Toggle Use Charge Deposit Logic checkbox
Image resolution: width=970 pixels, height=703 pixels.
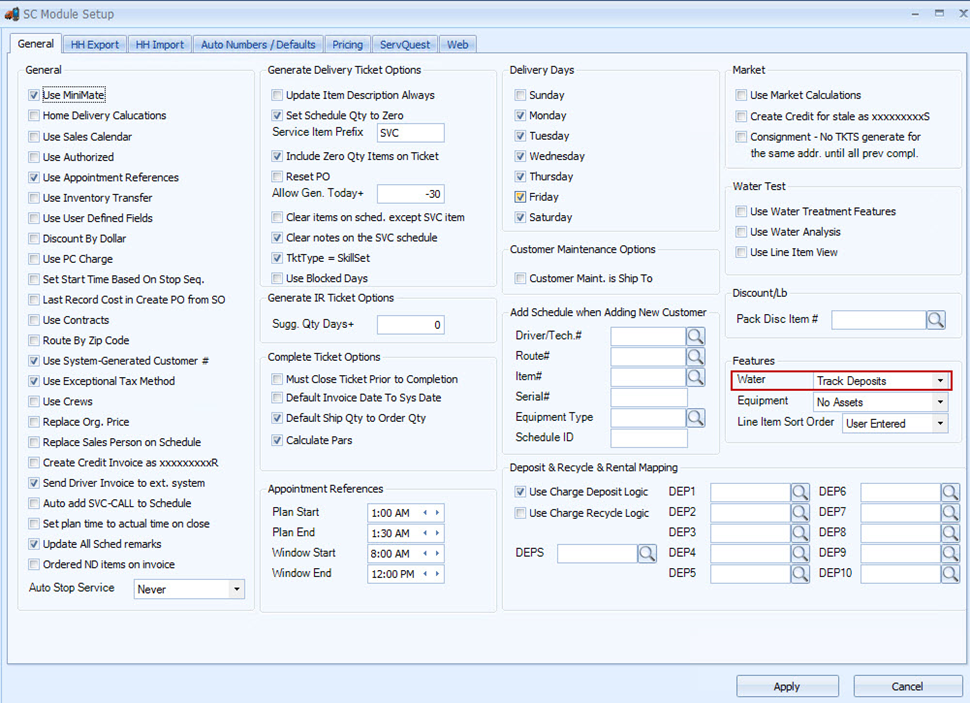(x=520, y=492)
